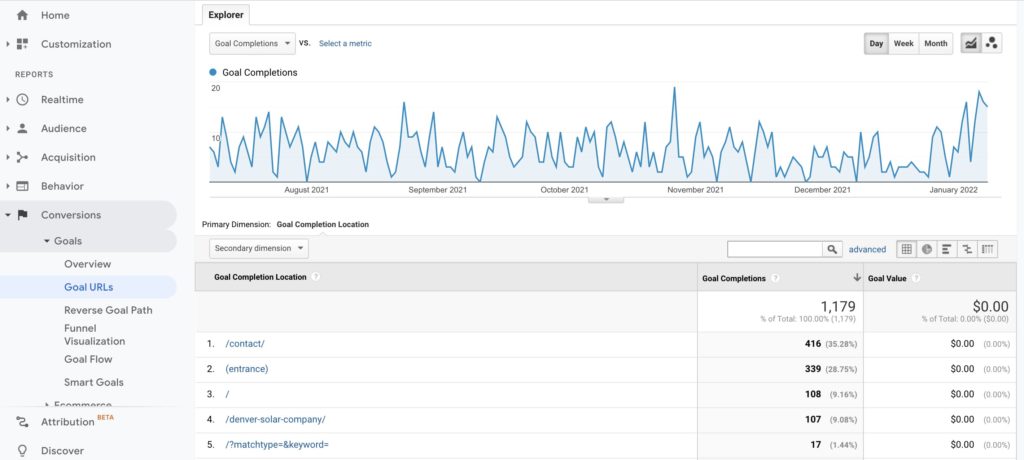Open the advanced filter link

point(867,249)
